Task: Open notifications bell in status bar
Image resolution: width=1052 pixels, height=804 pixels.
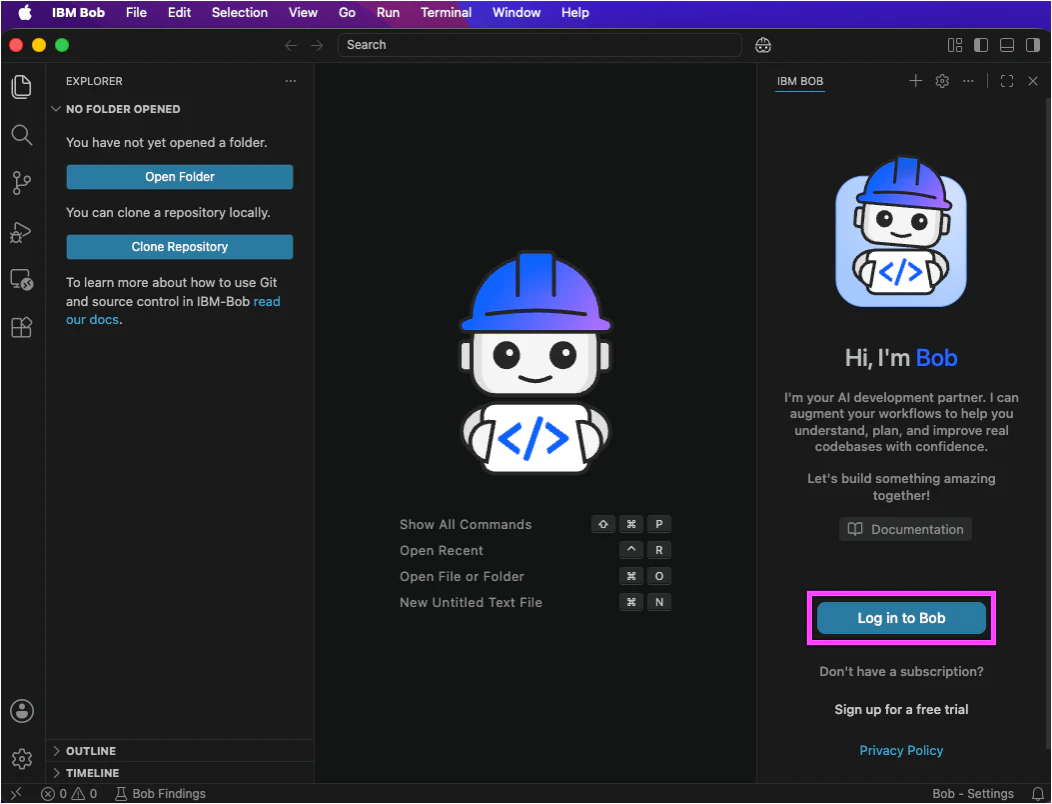Action: pyautogui.click(x=1037, y=793)
